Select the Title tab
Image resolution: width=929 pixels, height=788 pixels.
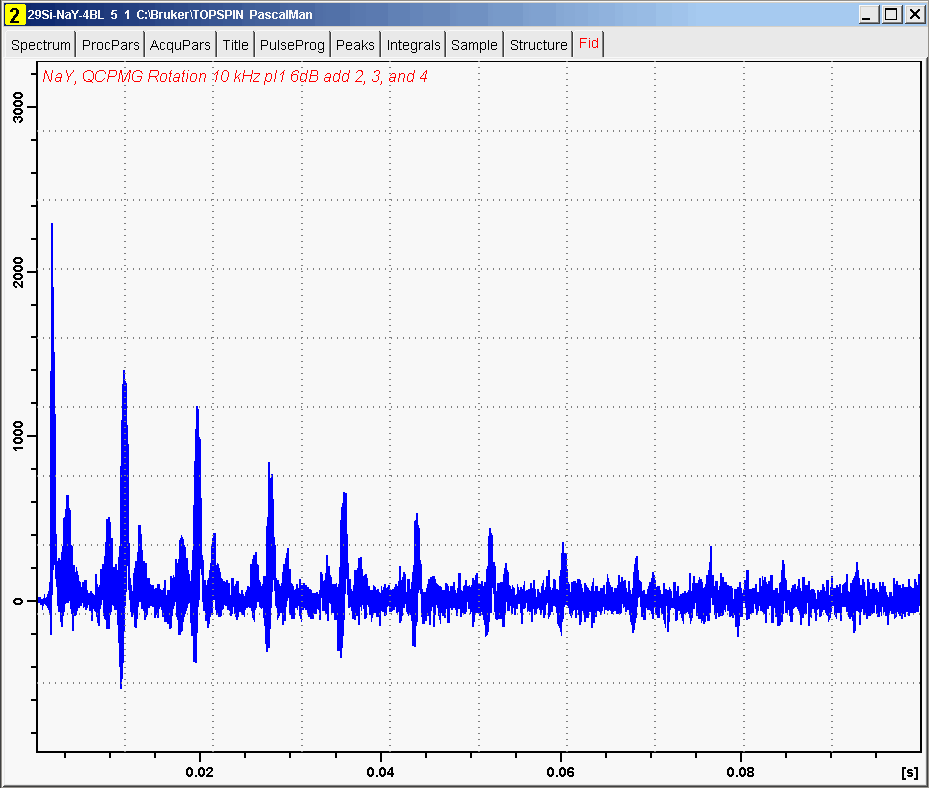[236, 45]
